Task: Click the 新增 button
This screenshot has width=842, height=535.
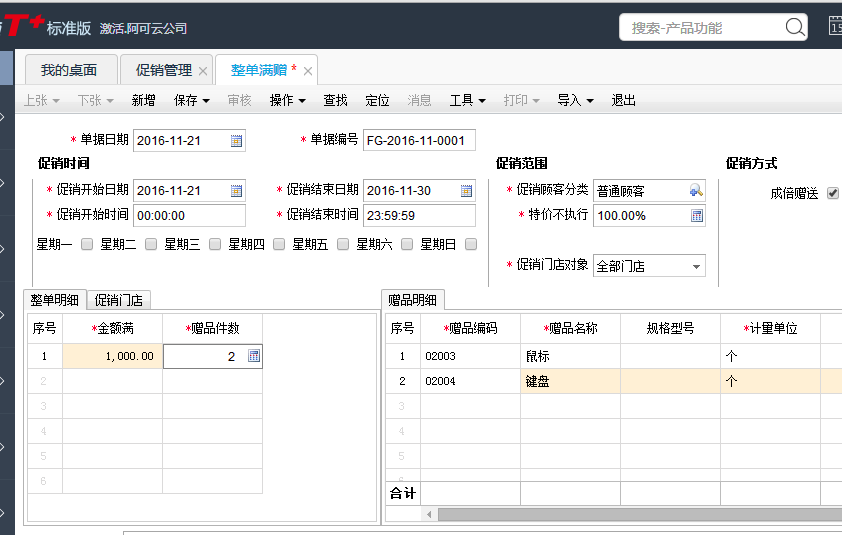Action: (143, 100)
